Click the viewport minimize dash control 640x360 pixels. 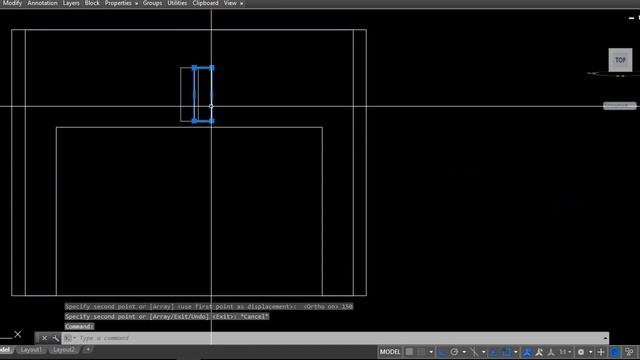pyautogui.click(x=631, y=18)
